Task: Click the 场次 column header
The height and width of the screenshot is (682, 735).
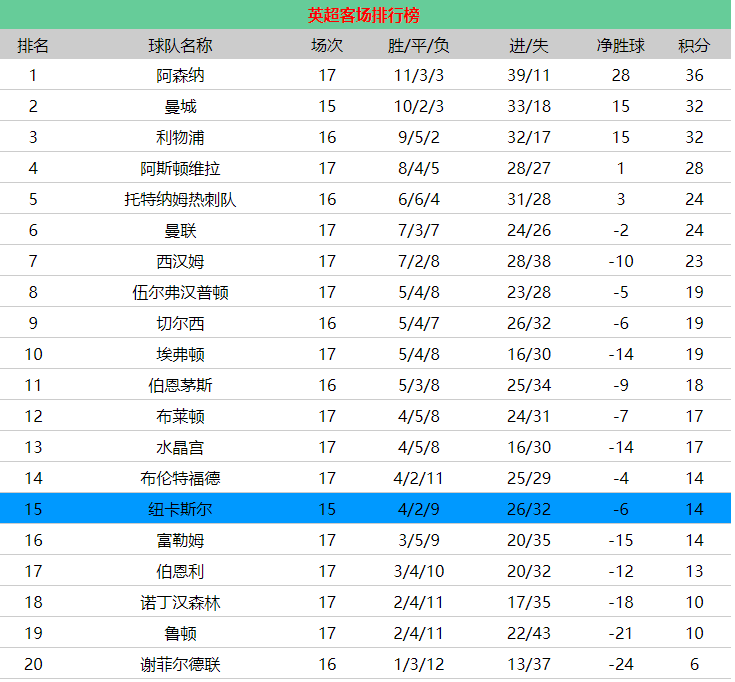Action: [327, 46]
